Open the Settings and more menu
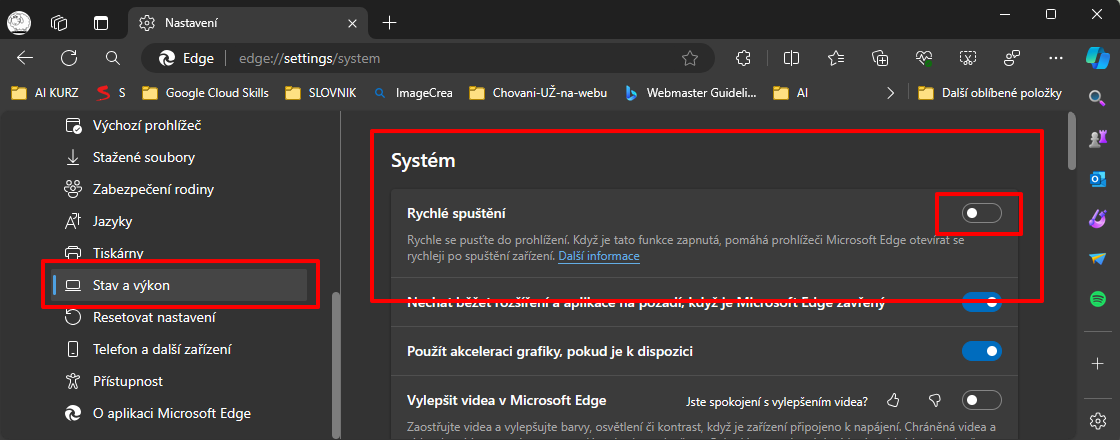 (1056, 58)
